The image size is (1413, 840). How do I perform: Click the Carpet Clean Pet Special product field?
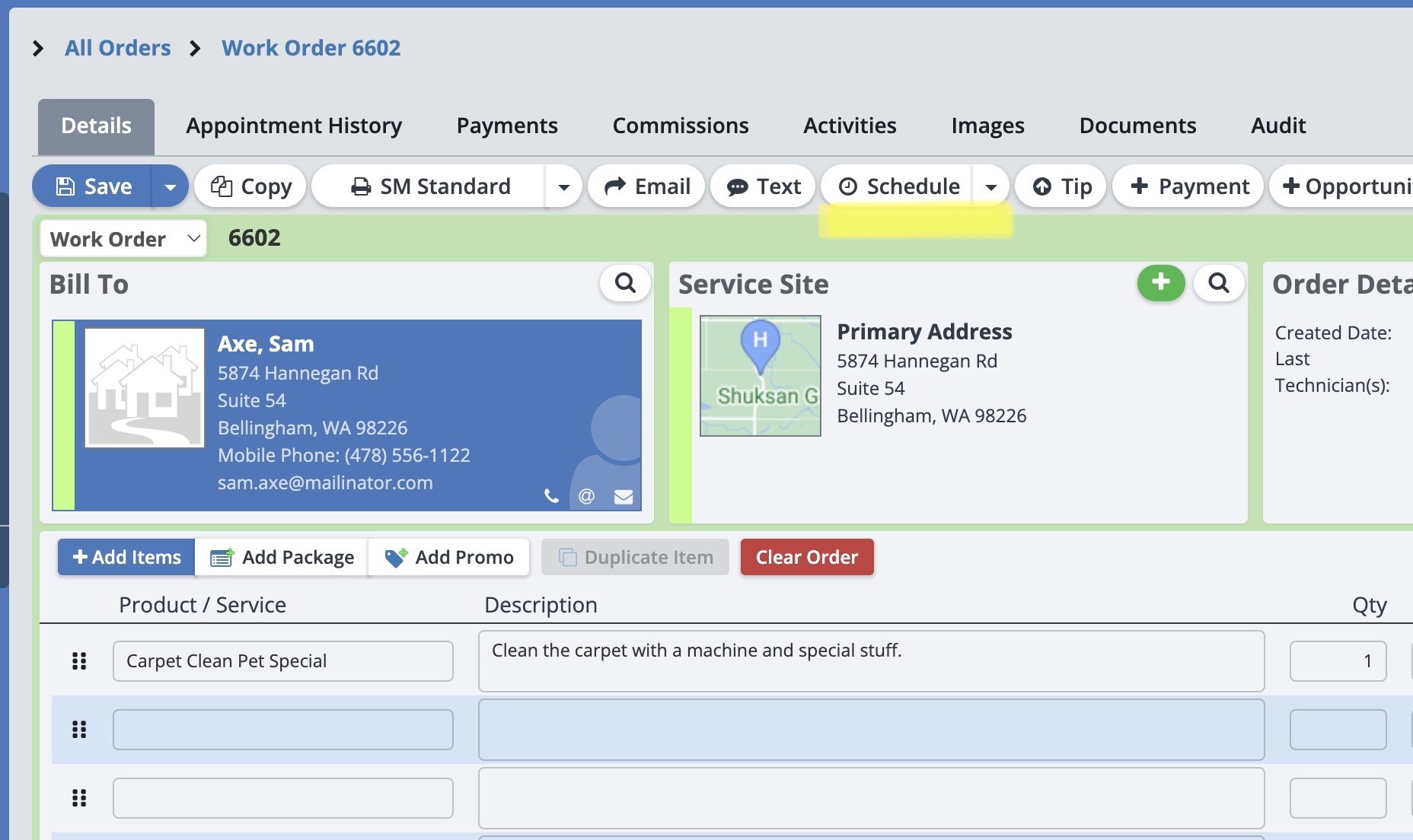pyautogui.click(x=282, y=661)
